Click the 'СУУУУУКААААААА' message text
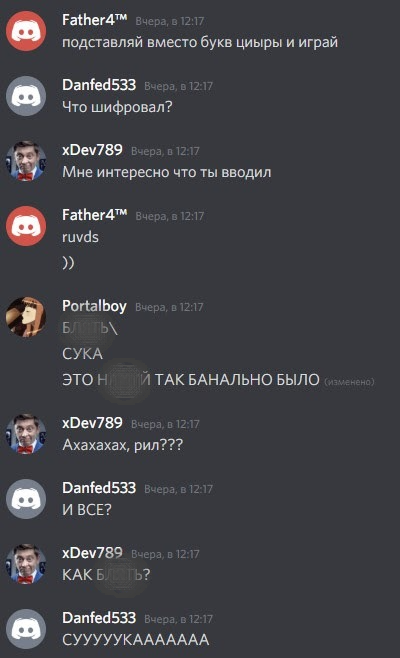Viewport: 400px width, 658px height. [x=136, y=640]
